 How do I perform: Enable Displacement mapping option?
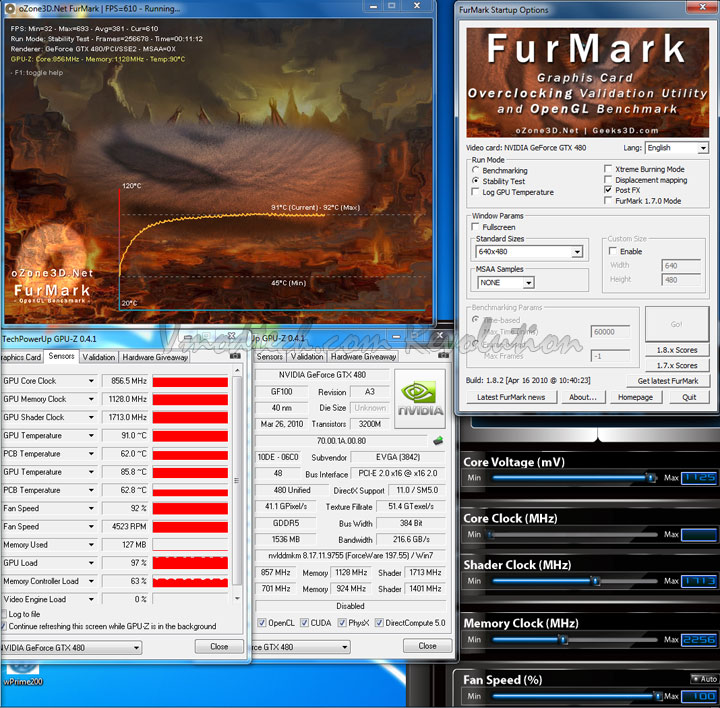(x=608, y=180)
